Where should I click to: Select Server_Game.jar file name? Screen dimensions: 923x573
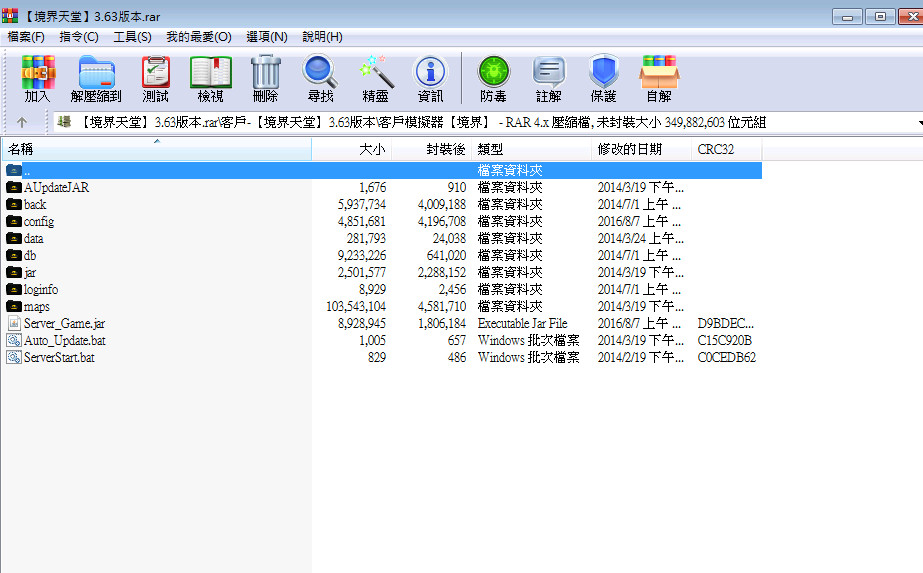(x=64, y=323)
